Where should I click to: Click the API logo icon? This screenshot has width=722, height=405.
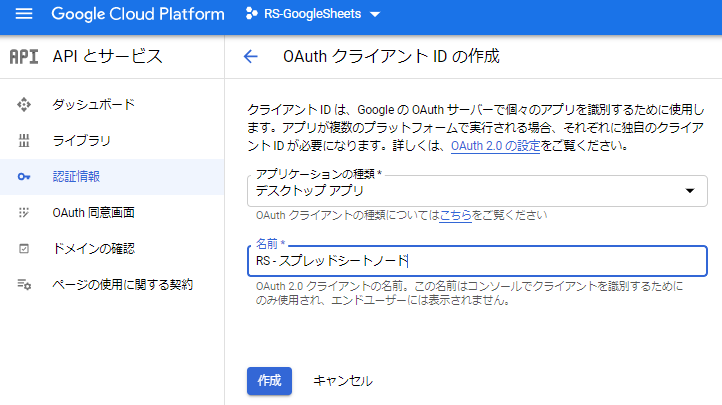pyautogui.click(x=24, y=57)
